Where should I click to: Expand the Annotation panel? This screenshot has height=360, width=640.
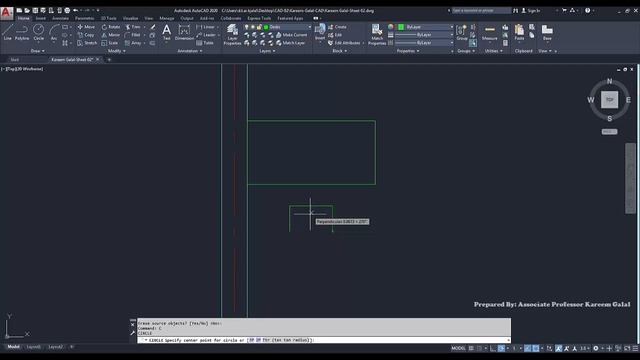point(190,51)
